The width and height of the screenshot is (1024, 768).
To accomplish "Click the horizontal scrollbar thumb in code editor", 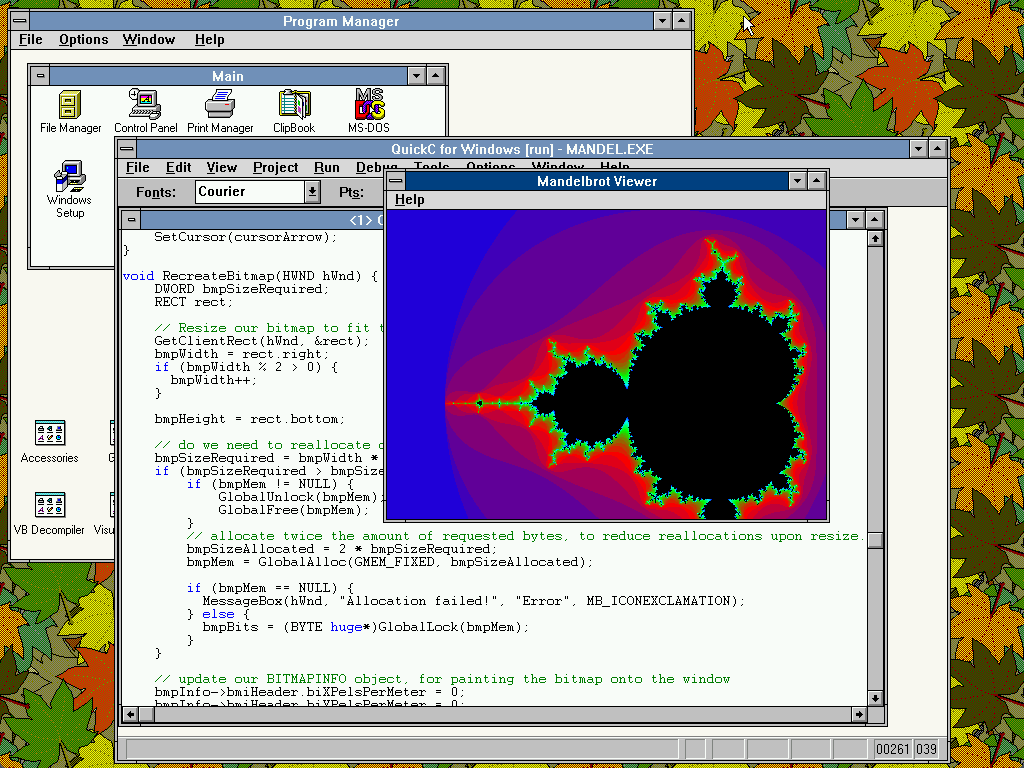I will coord(147,714).
